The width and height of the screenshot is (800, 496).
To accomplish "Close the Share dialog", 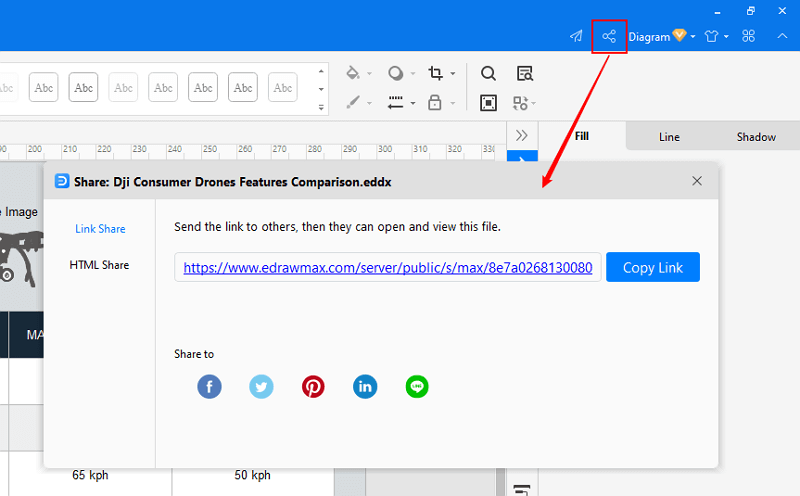I will [x=697, y=181].
